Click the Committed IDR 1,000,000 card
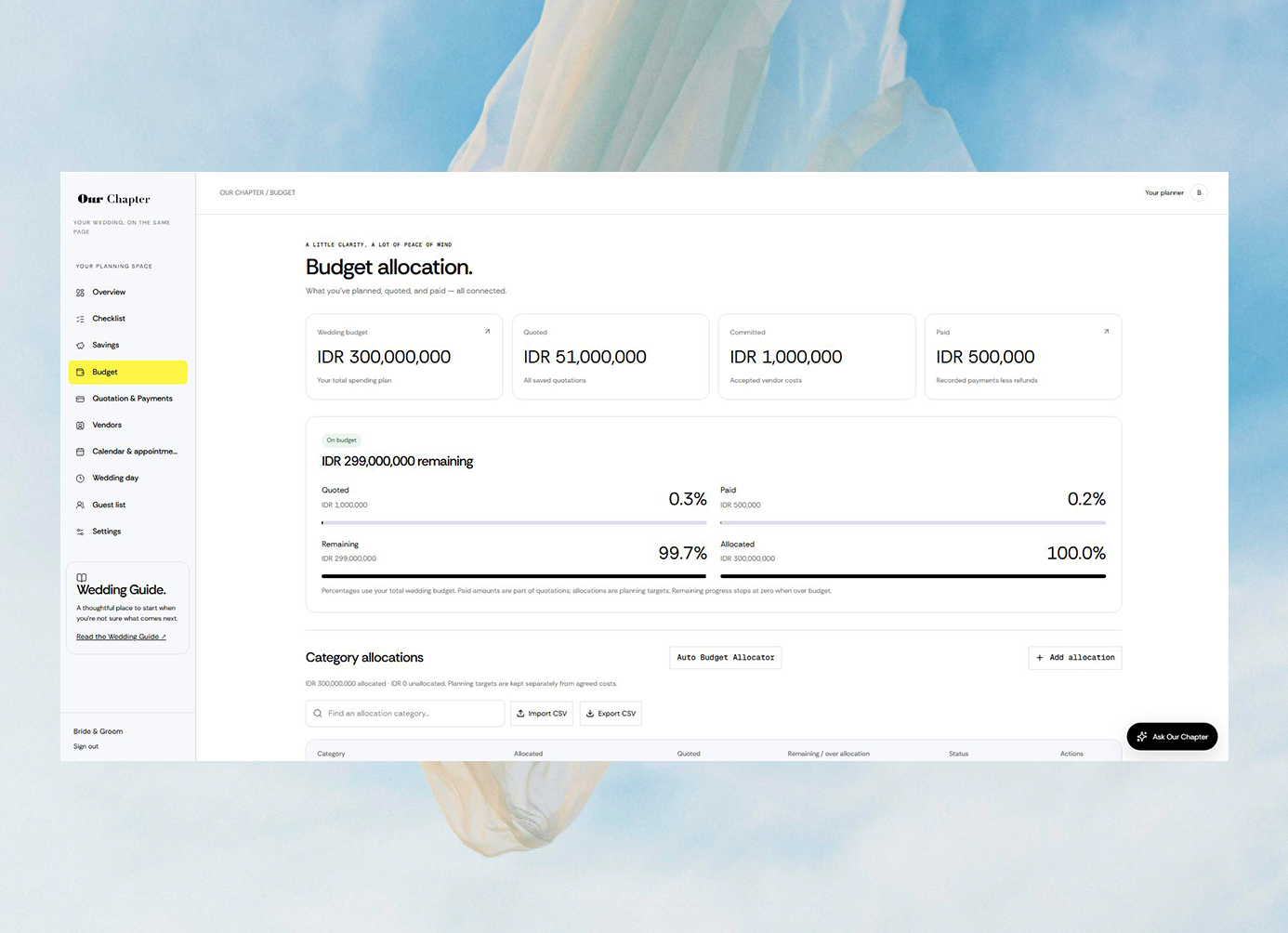1288x933 pixels. pyautogui.click(x=817, y=357)
